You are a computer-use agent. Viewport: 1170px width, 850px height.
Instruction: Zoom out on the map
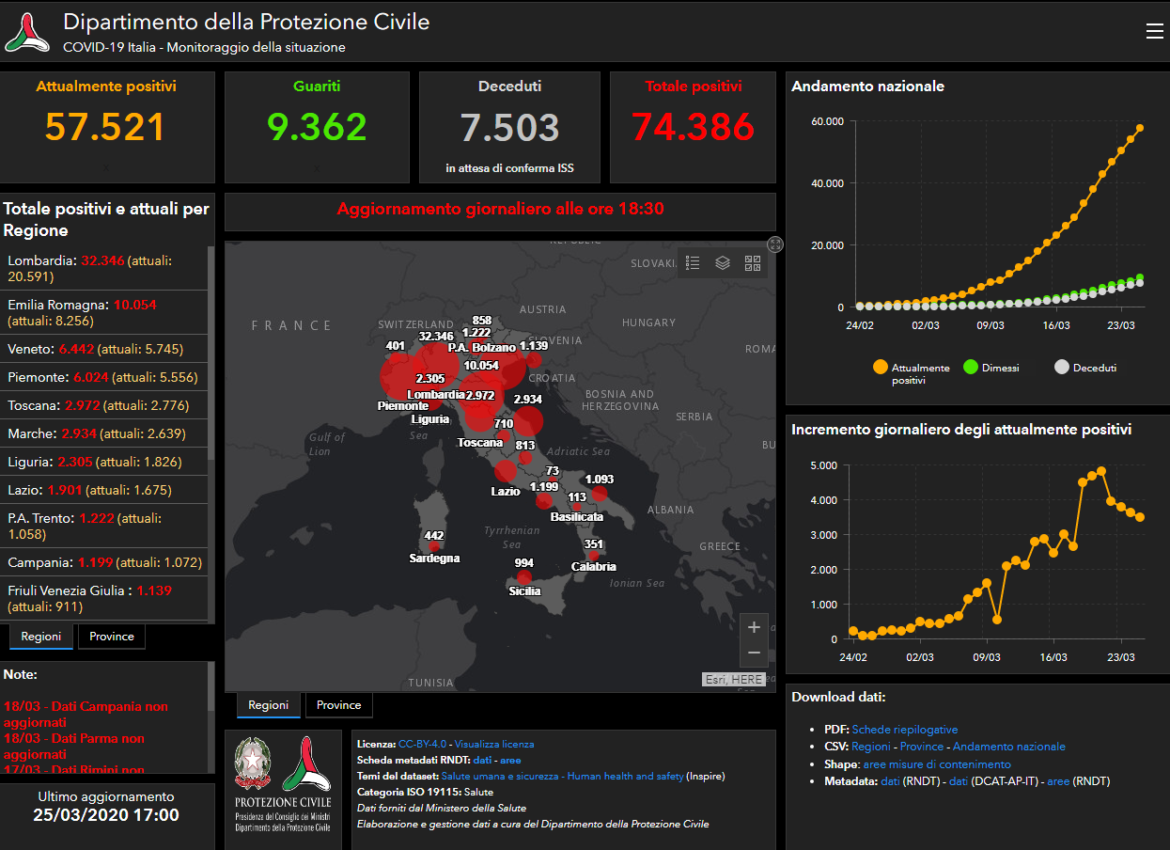(754, 653)
